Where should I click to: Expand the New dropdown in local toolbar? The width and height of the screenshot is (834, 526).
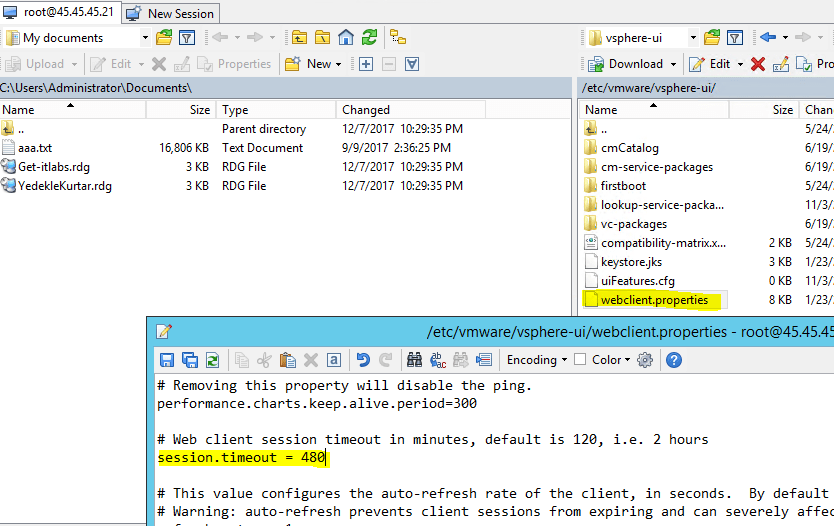point(338,64)
